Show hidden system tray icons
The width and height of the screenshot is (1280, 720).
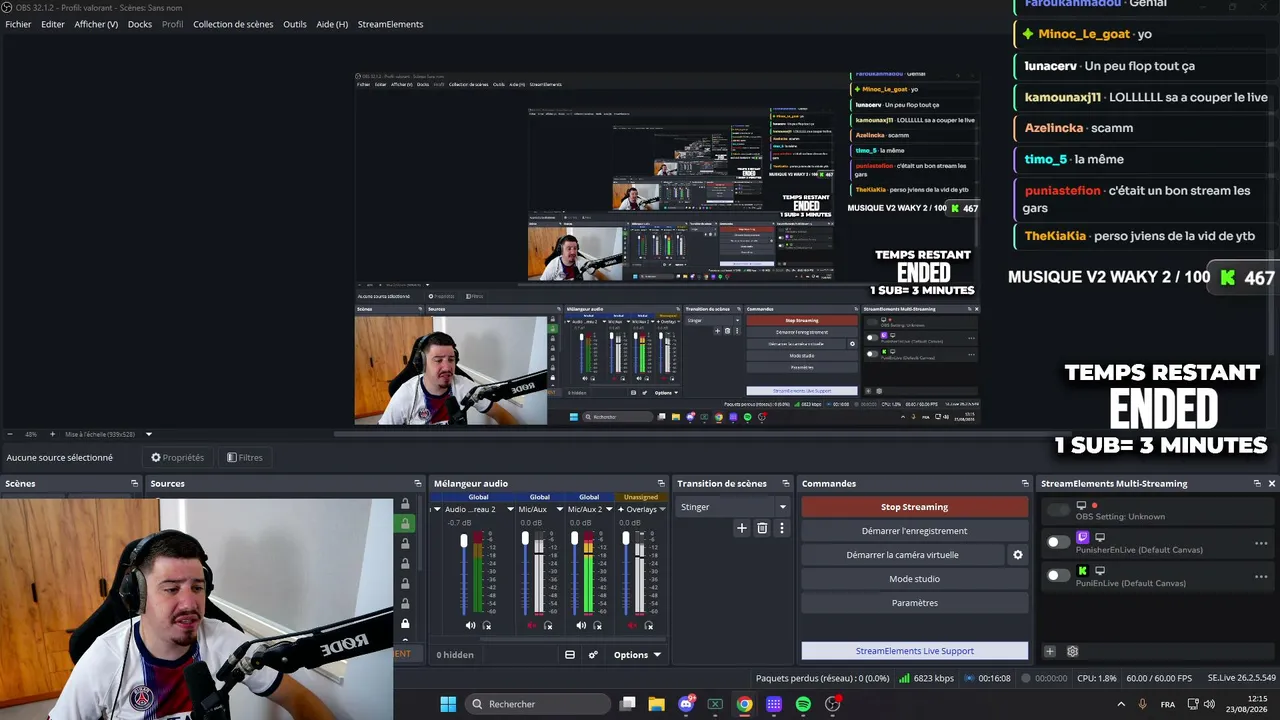click(x=1121, y=704)
